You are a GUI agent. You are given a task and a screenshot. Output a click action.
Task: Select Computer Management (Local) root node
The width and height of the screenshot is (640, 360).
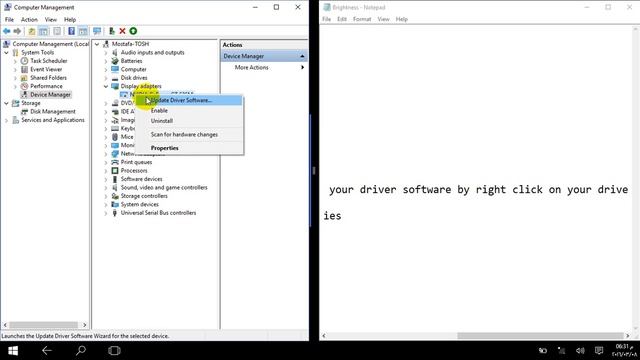point(51,44)
